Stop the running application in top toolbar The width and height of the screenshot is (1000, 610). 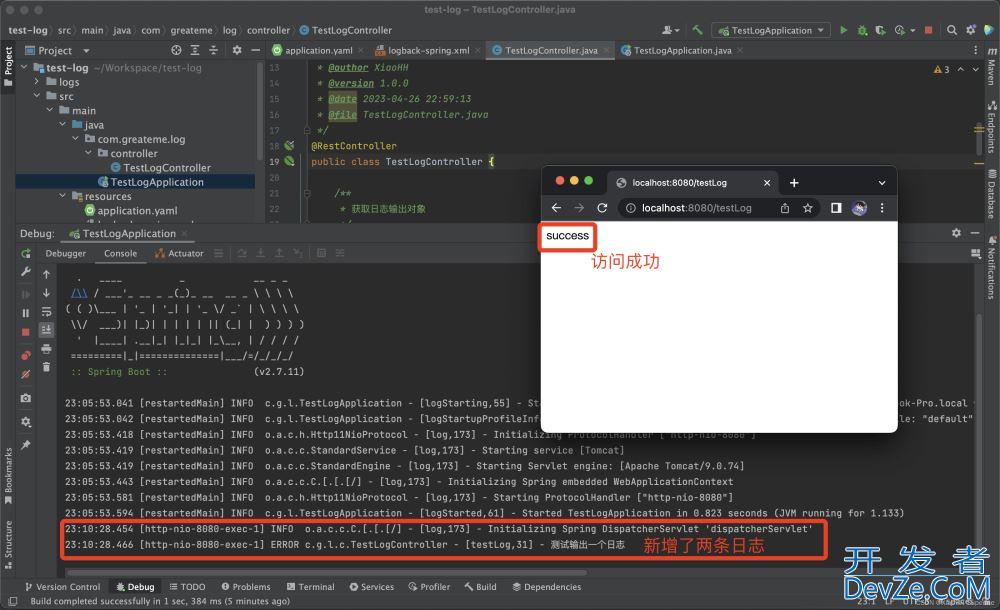point(929,30)
